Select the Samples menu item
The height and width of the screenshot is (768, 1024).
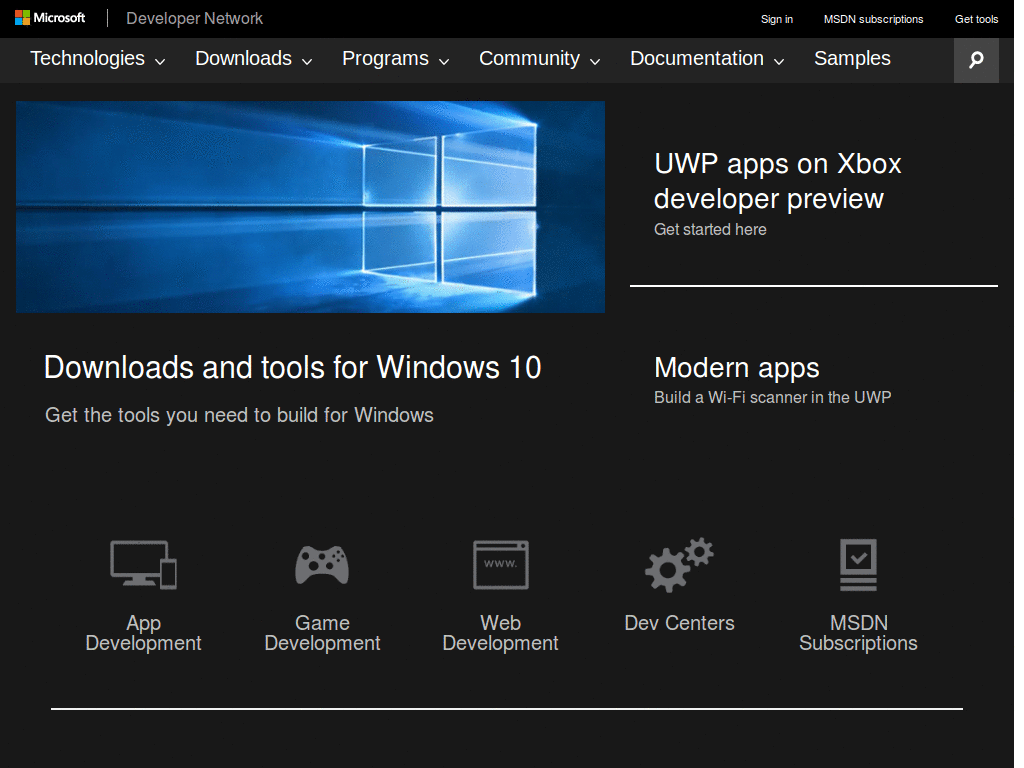[852, 59]
